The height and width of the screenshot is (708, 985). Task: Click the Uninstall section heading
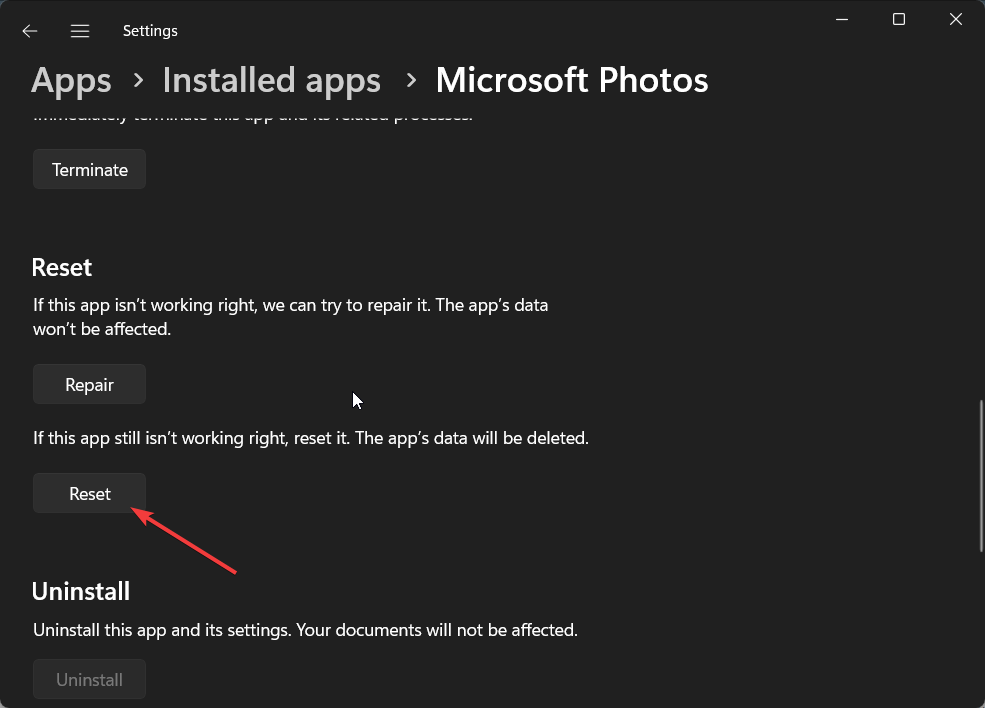tap(81, 592)
